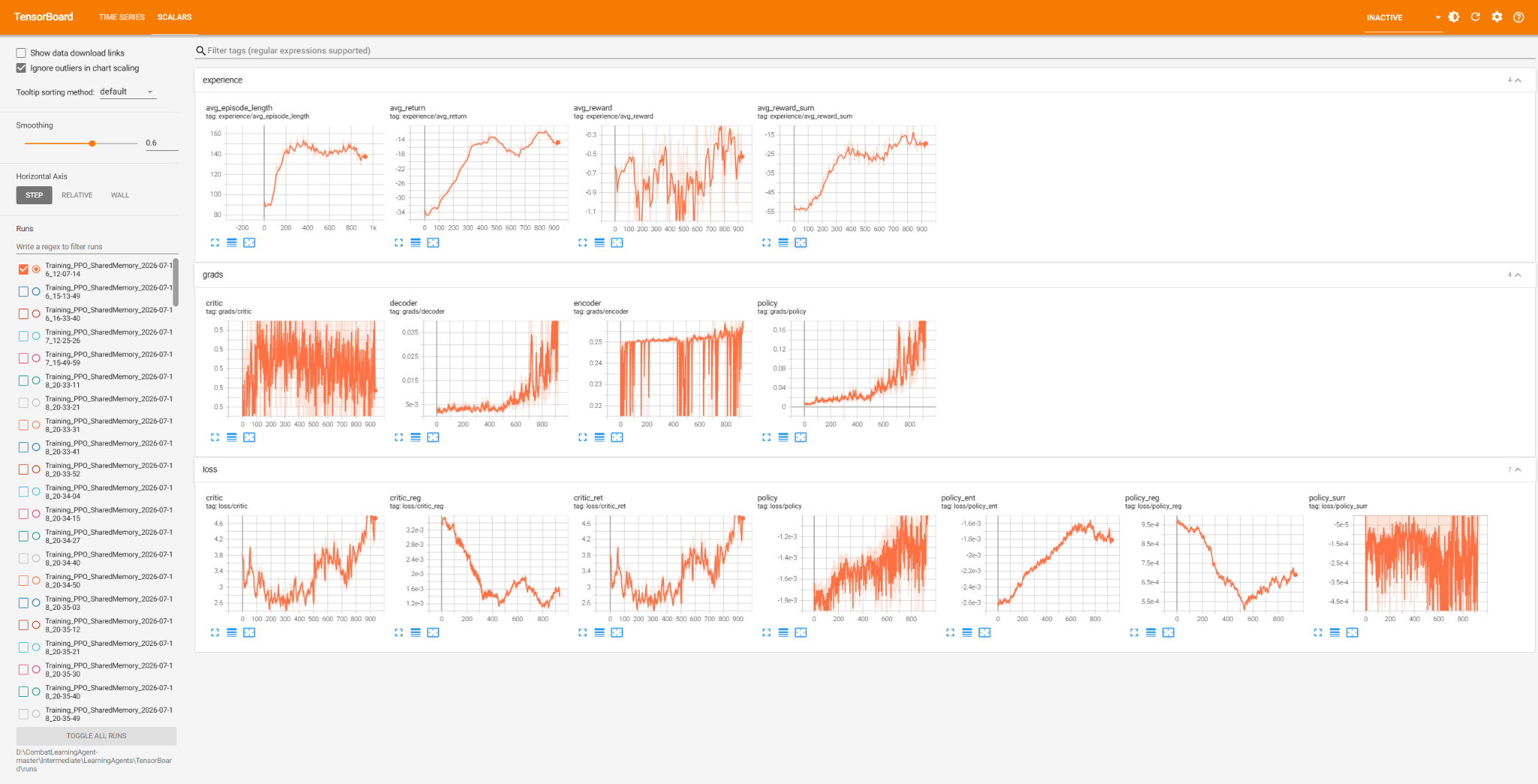Viewport: 1538px width, 784px height.
Task: Click the TensorBoard logo text
Action: click(44, 17)
